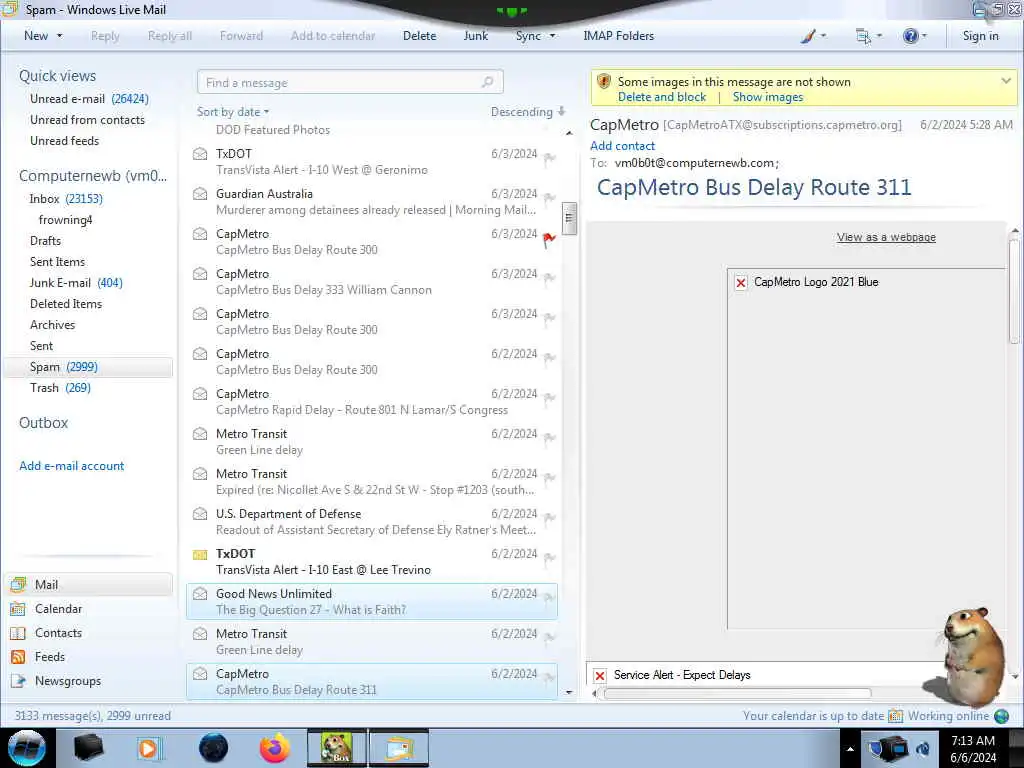The image size is (1024, 768).
Task: Open the Archives folder
Action: click(52, 325)
